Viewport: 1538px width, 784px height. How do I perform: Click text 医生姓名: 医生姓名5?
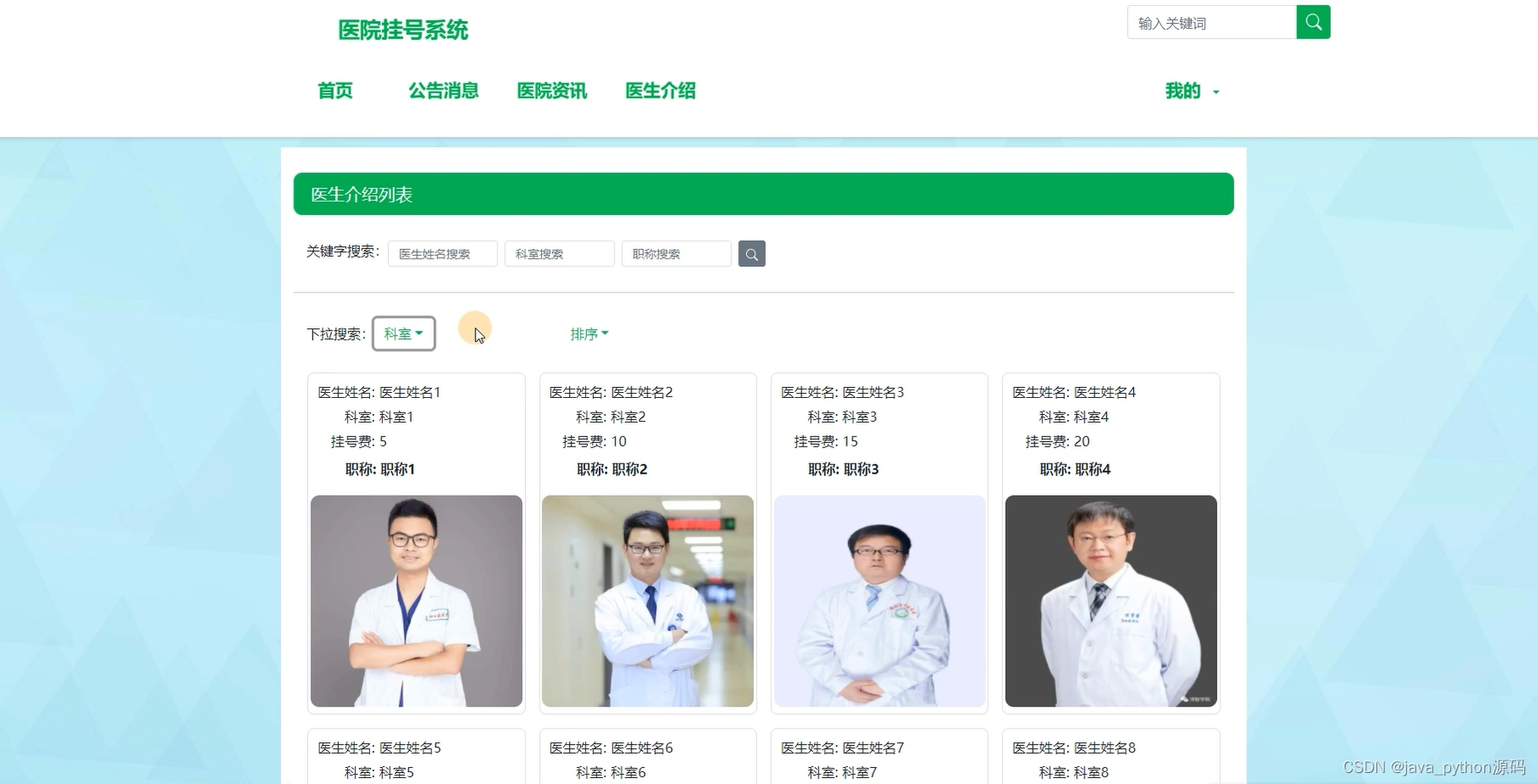pyautogui.click(x=379, y=747)
